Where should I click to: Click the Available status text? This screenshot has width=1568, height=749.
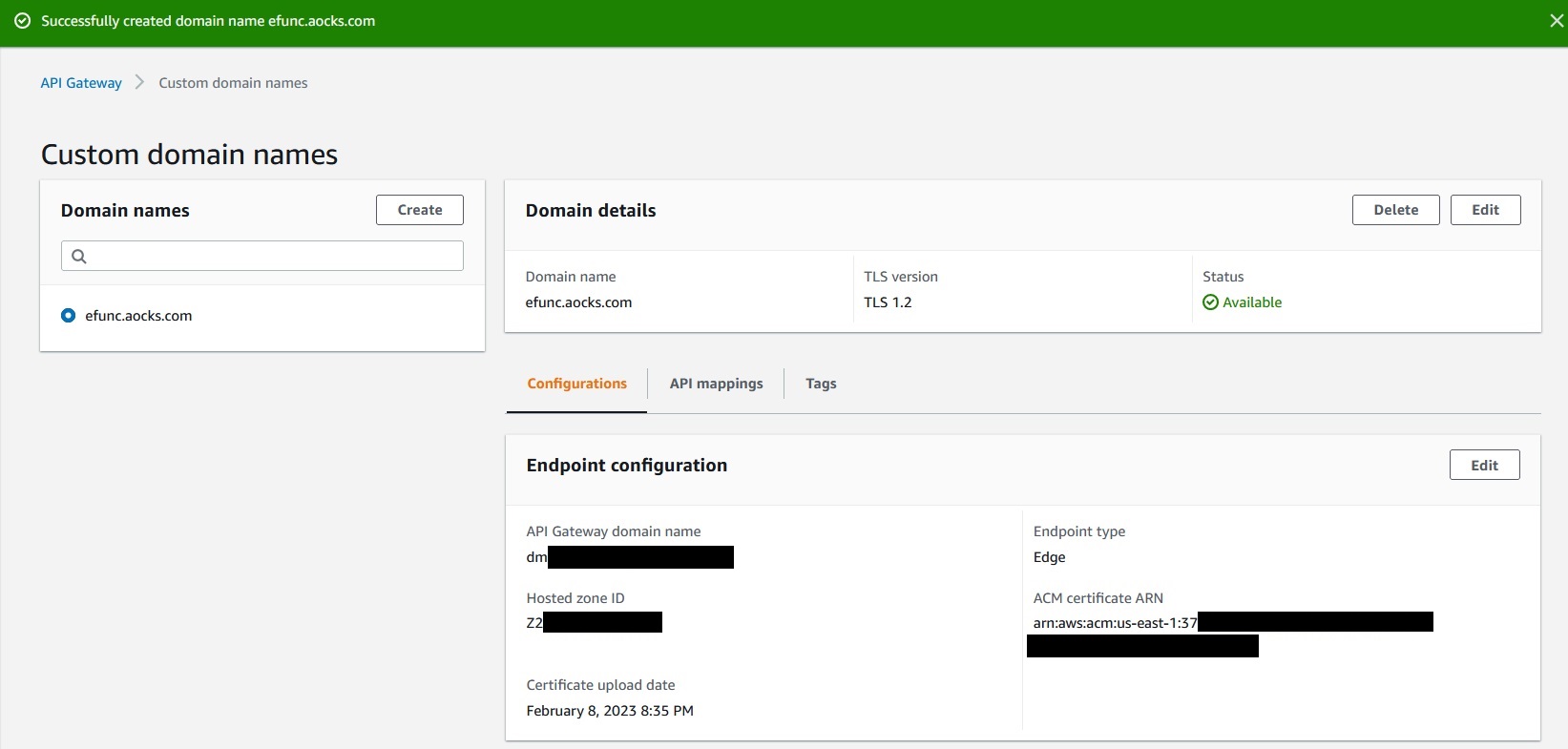[1252, 302]
